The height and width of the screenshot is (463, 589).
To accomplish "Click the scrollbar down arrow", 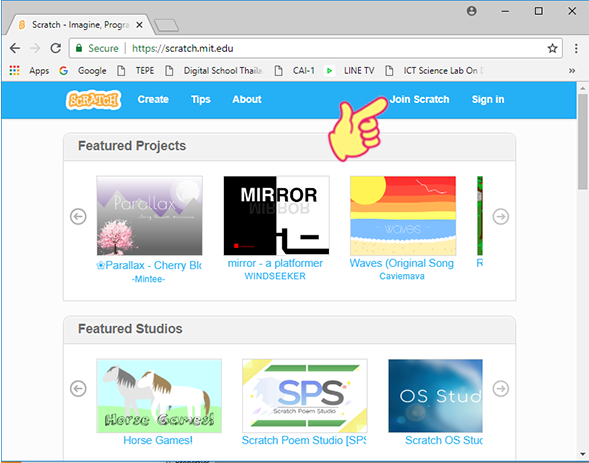I will (x=583, y=454).
